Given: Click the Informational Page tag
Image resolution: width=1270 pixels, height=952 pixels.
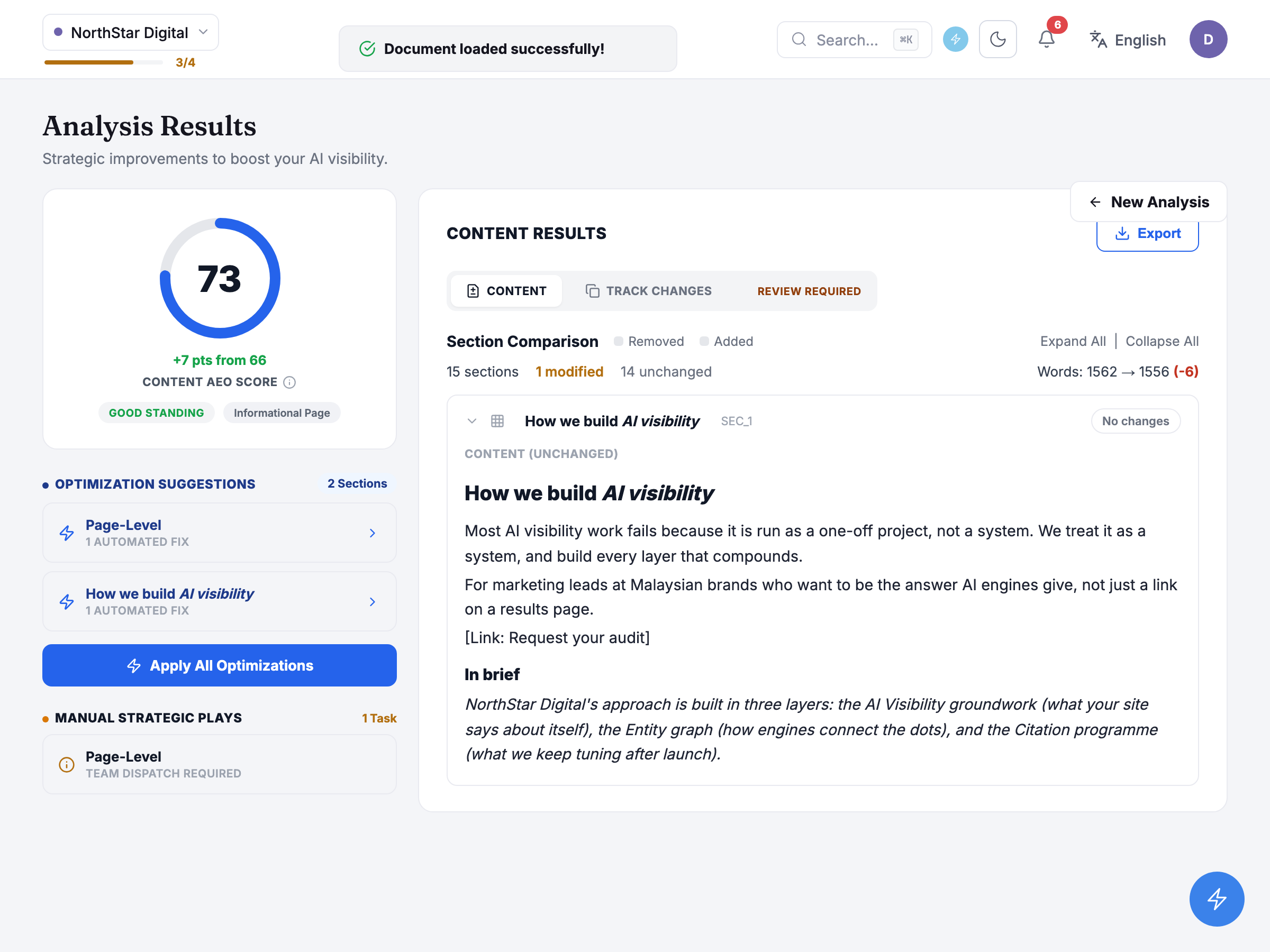Looking at the screenshot, I should click(x=282, y=413).
